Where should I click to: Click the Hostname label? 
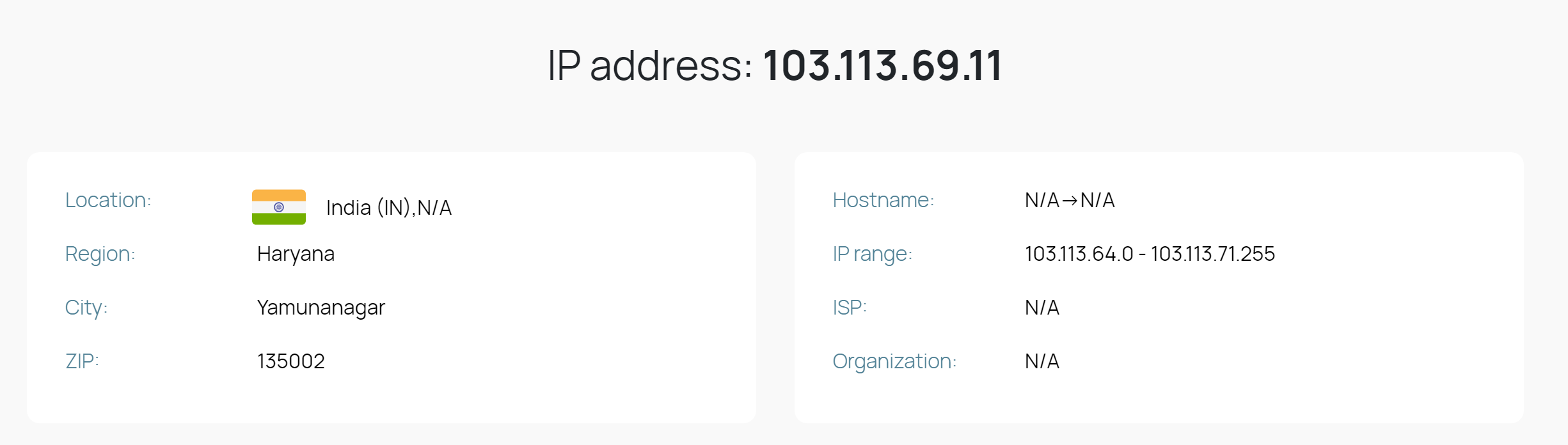[x=883, y=200]
